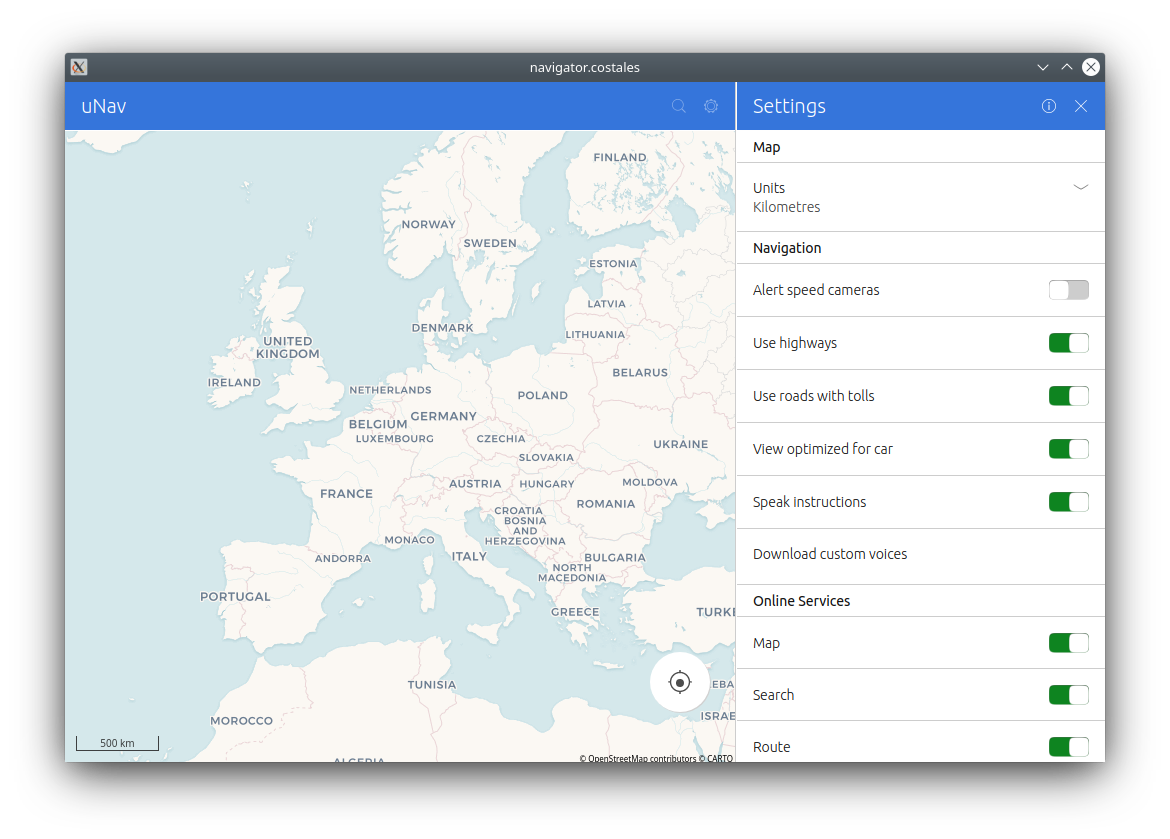
Task: Click GERMANY label on the map
Action: (x=443, y=417)
